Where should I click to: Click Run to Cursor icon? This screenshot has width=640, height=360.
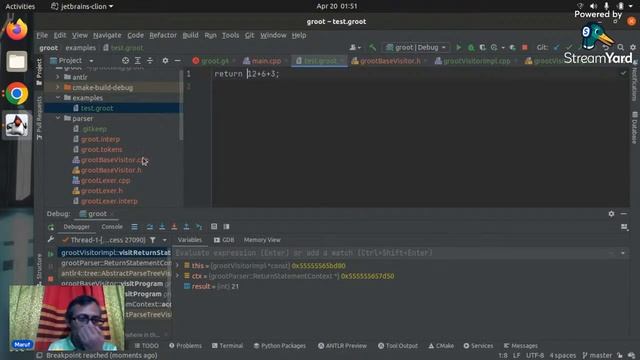click(x=199, y=227)
